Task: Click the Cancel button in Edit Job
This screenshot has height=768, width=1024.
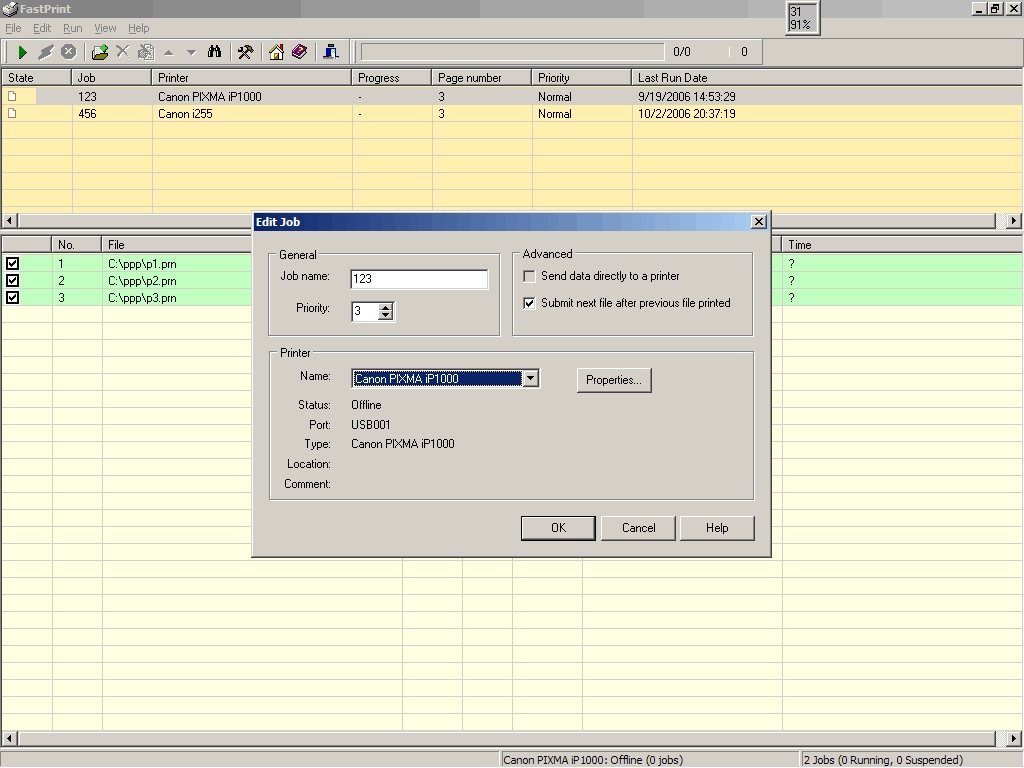Action: coord(638,528)
